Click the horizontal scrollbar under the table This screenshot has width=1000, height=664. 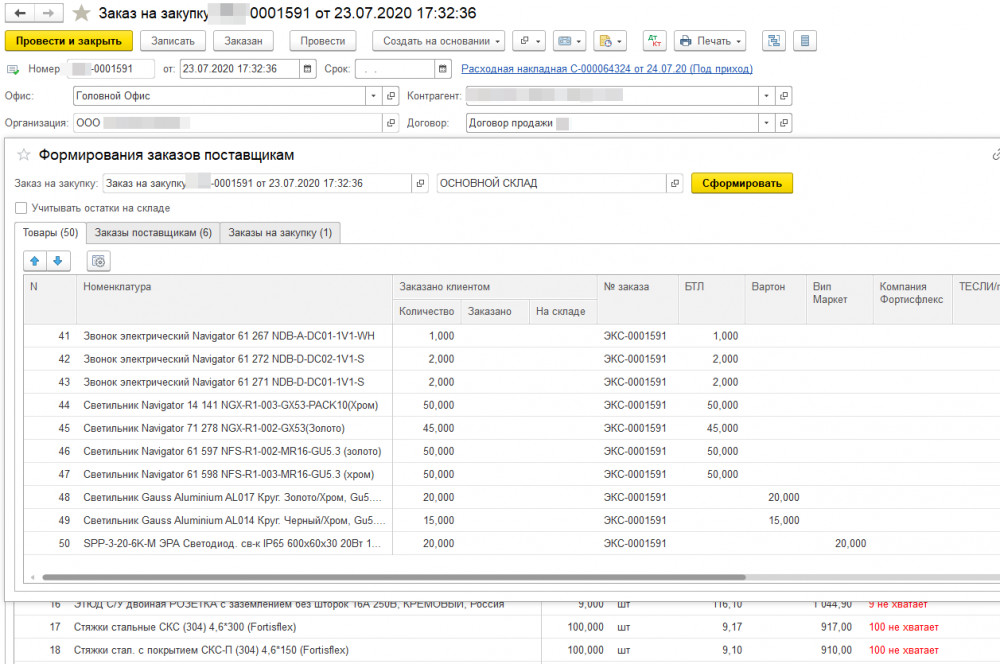(392, 577)
